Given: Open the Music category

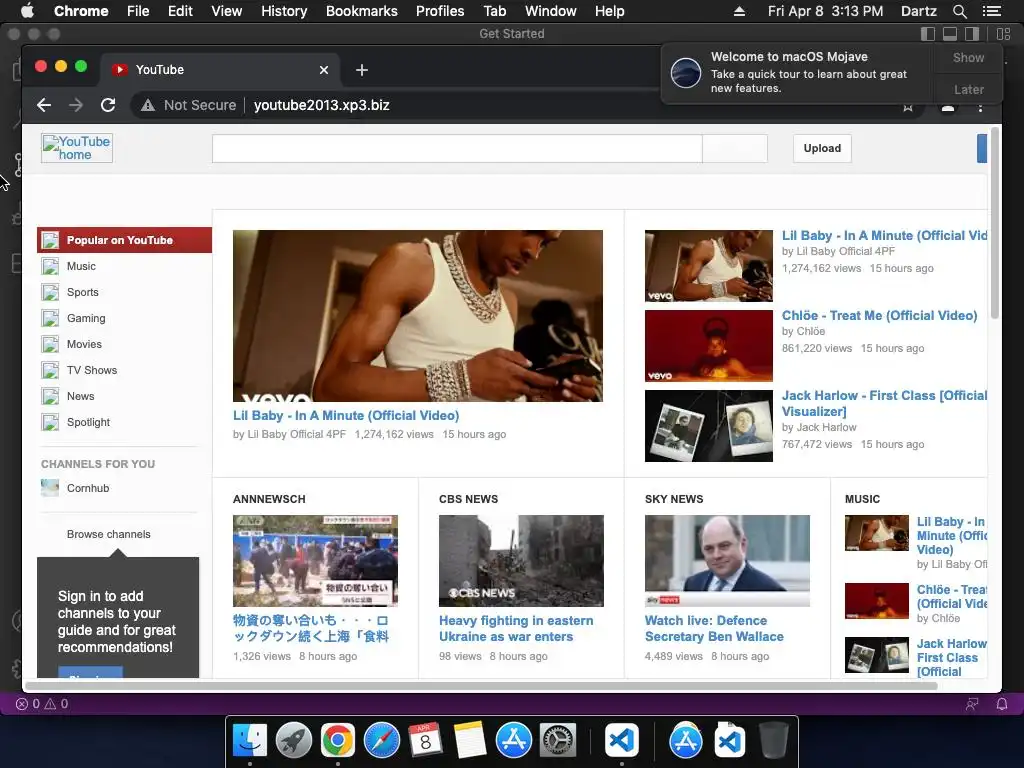Looking at the screenshot, I should point(81,266).
